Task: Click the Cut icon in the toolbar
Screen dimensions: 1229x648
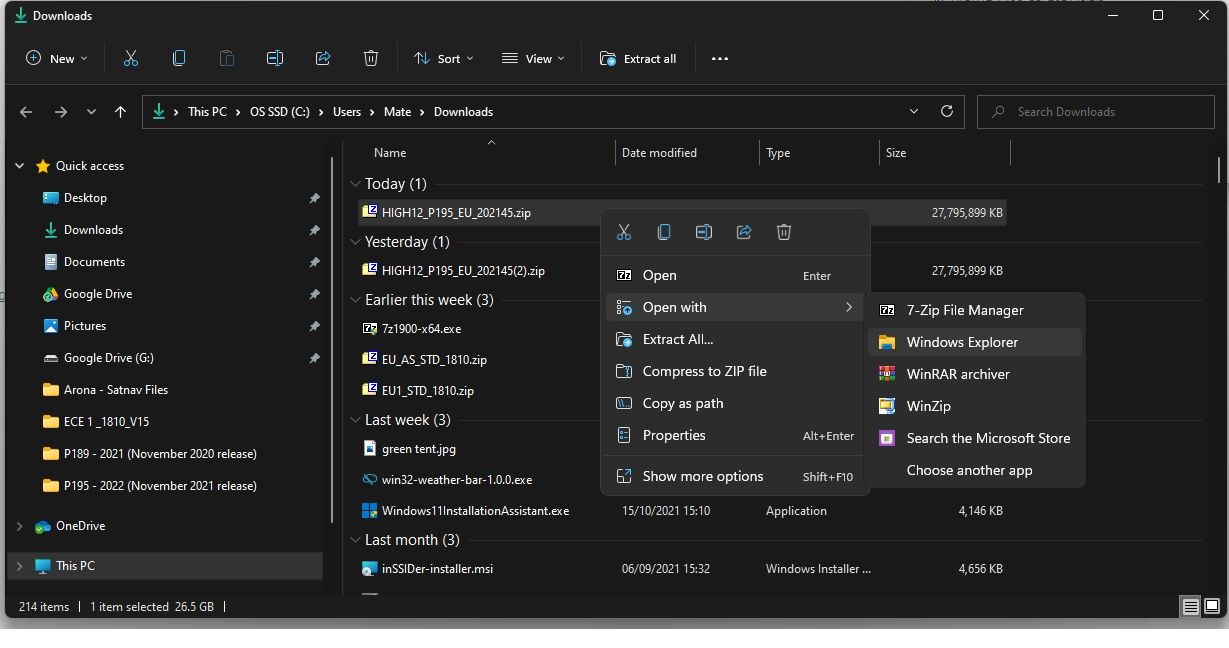Action: tap(130, 59)
